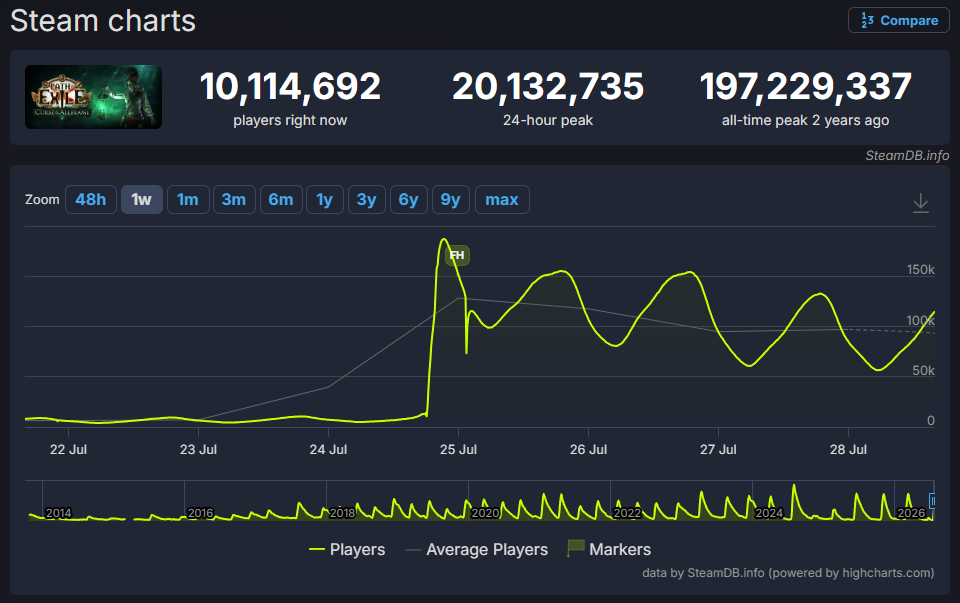The width and height of the screenshot is (960, 603).
Task: Toggle the Markers legend item
Action: 609,549
